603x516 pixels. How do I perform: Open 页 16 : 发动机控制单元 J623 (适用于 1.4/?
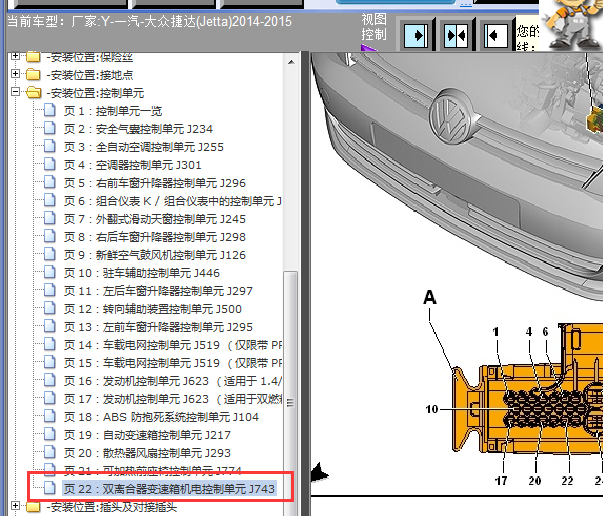(172, 381)
